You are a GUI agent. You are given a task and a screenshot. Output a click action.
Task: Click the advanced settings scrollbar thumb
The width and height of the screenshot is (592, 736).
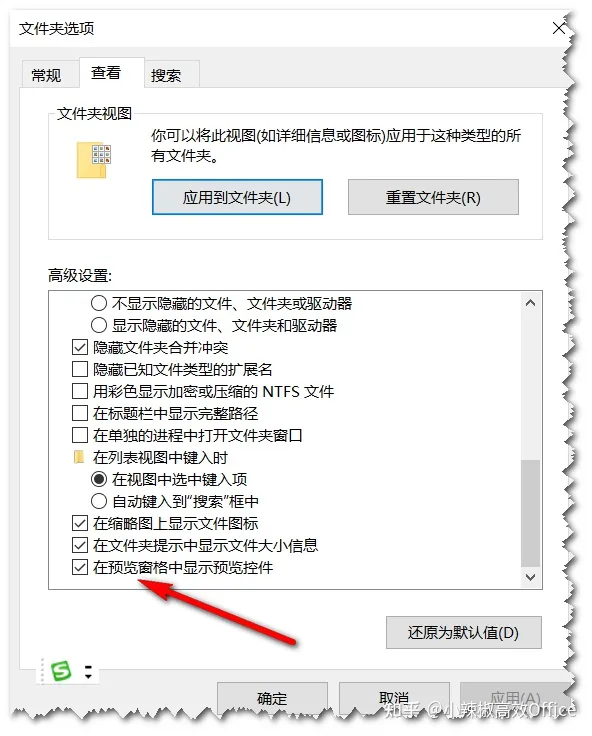point(530,514)
